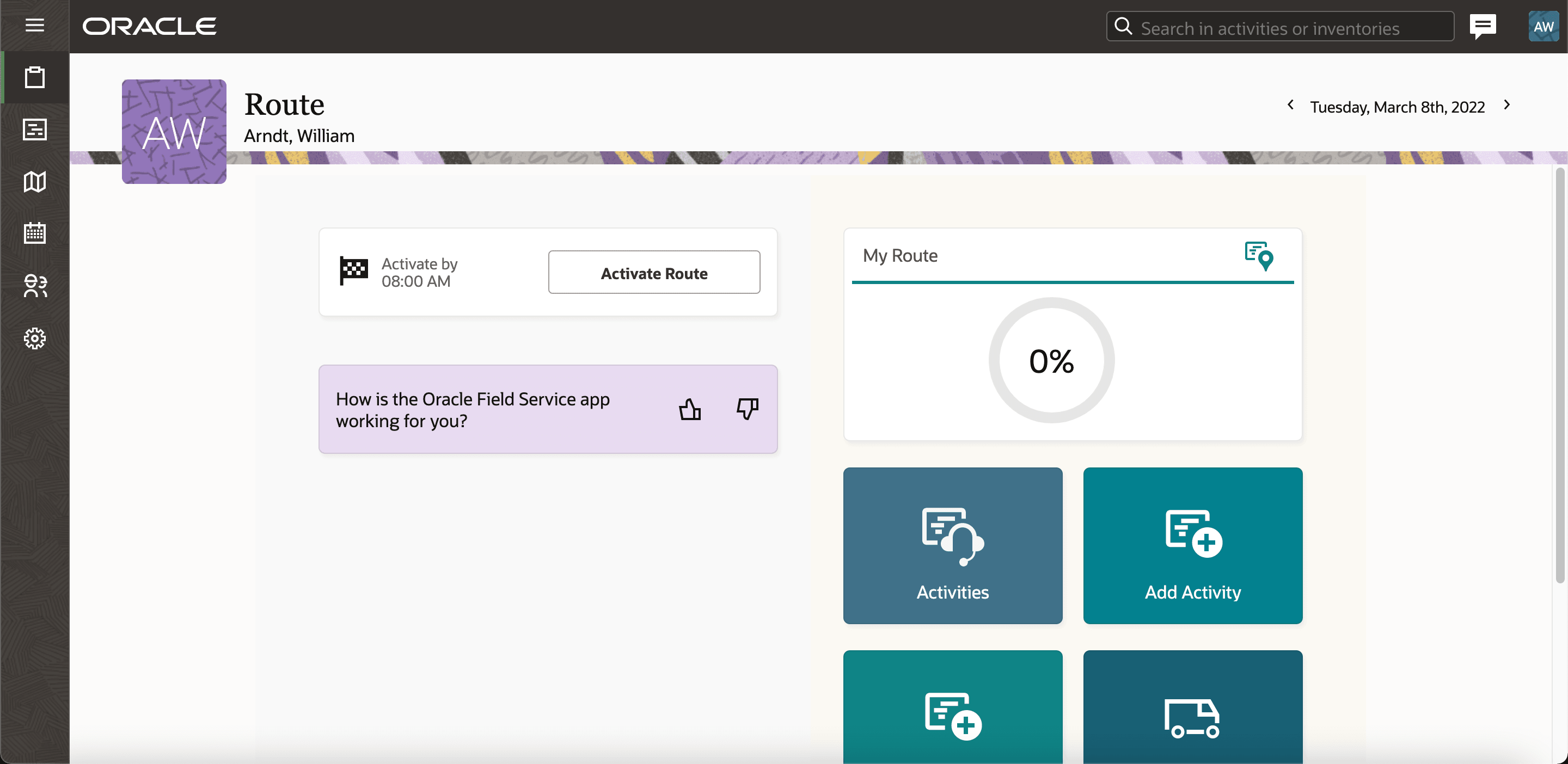Go to the previous day with left chevron

1290,104
